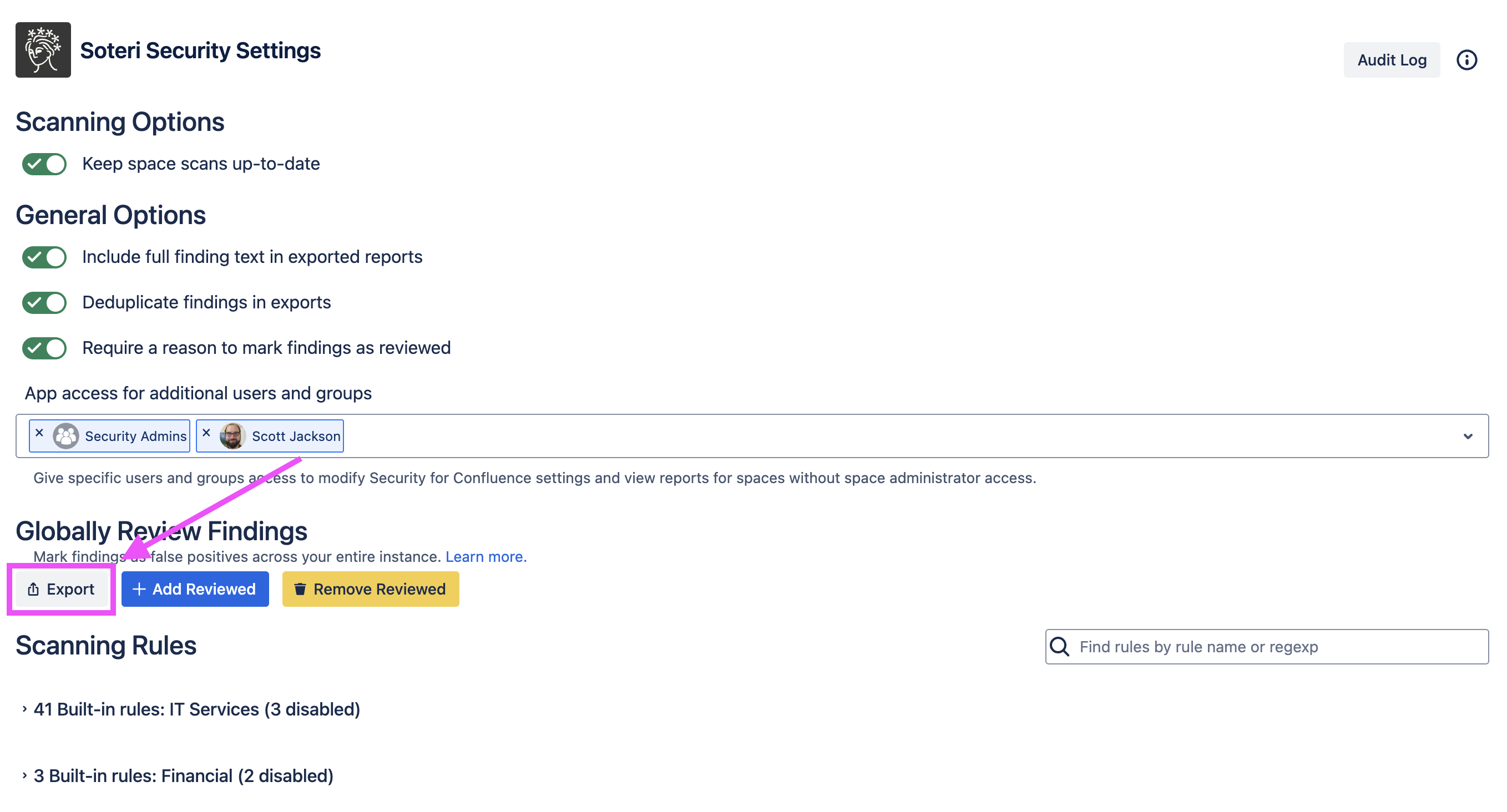Click the magnifier icon in rules search
The image size is (1507, 812).
[x=1059, y=647]
